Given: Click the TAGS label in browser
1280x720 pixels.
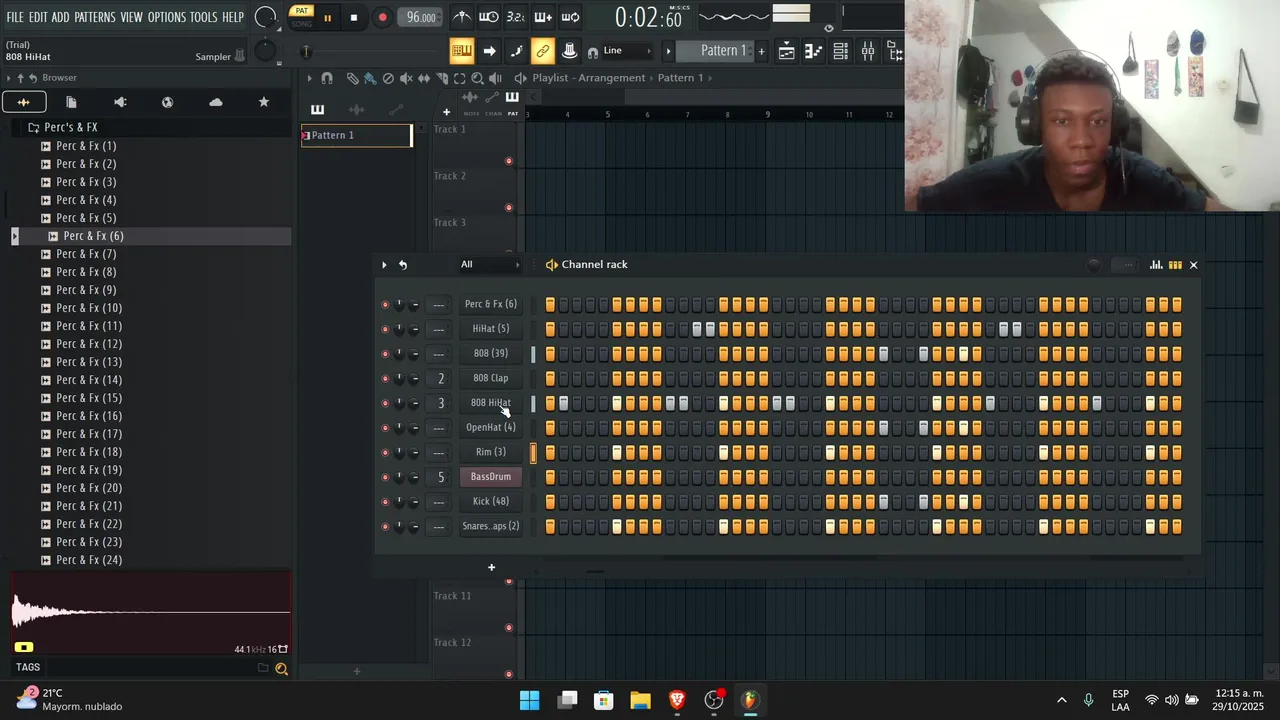Looking at the screenshot, I should pyautogui.click(x=28, y=667).
